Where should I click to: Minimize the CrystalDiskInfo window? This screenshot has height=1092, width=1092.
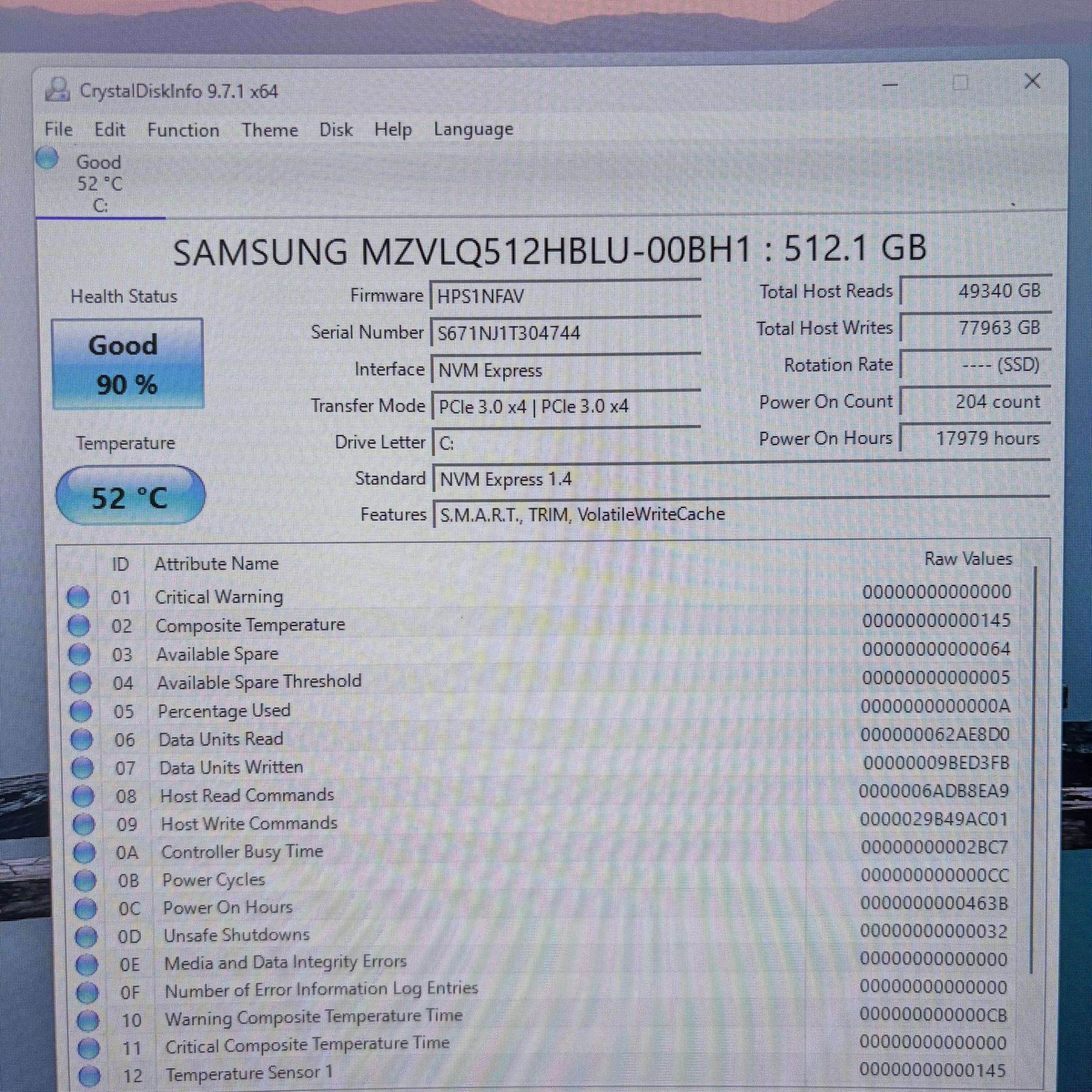[890, 85]
